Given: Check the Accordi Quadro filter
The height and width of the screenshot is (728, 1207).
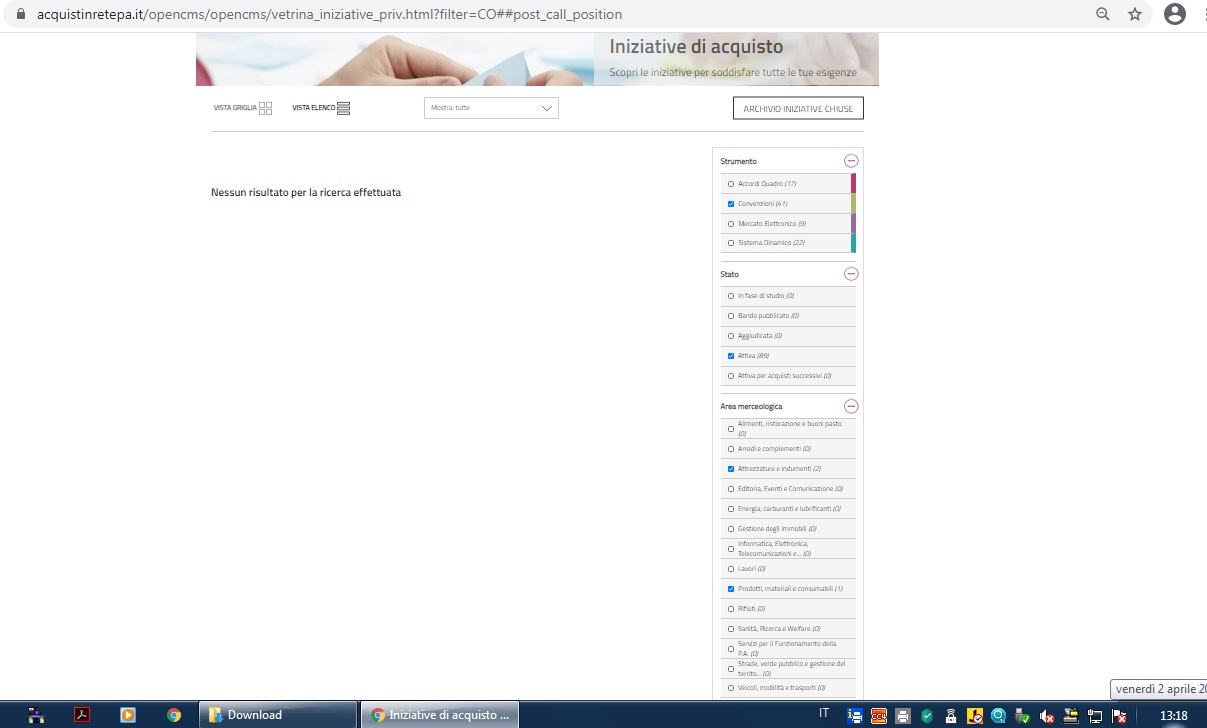Looking at the screenshot, I should click(x=731, y=184).
